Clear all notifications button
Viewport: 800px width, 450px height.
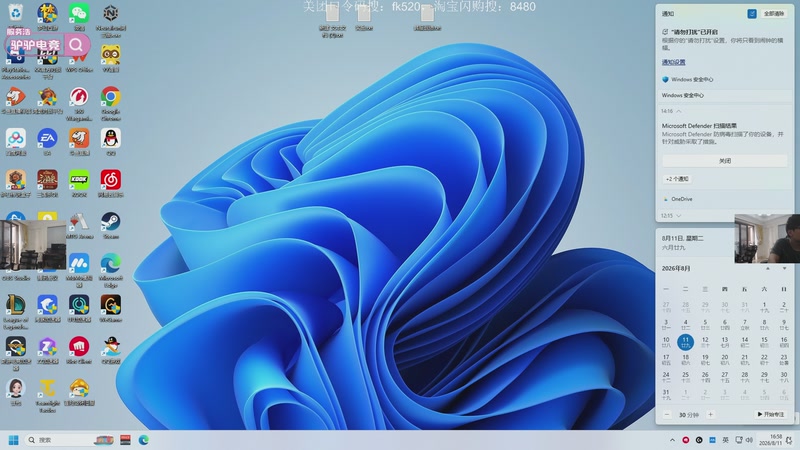[x=774, y=14]
